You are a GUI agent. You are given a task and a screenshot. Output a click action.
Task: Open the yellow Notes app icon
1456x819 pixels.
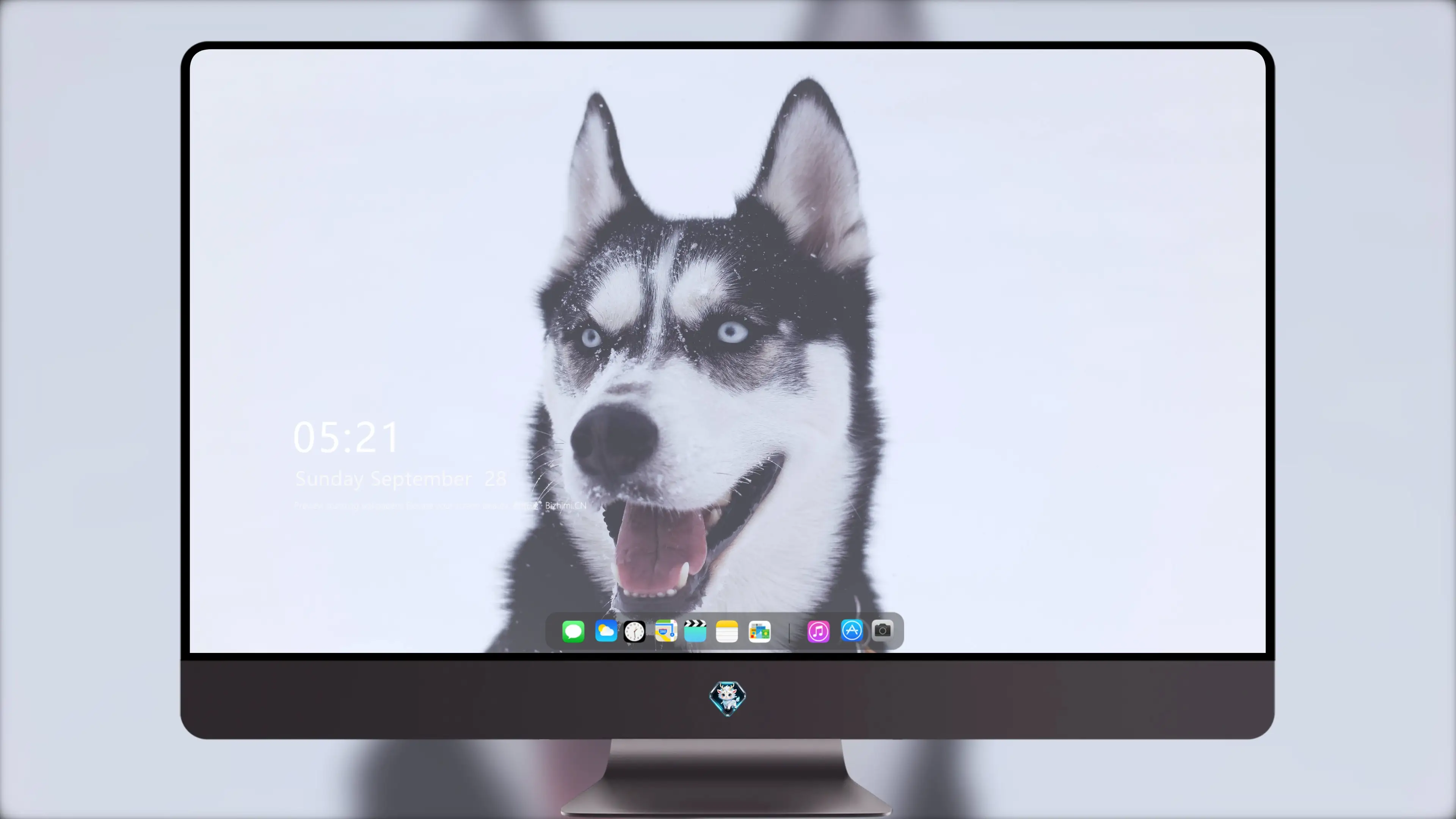pos(727,631)
